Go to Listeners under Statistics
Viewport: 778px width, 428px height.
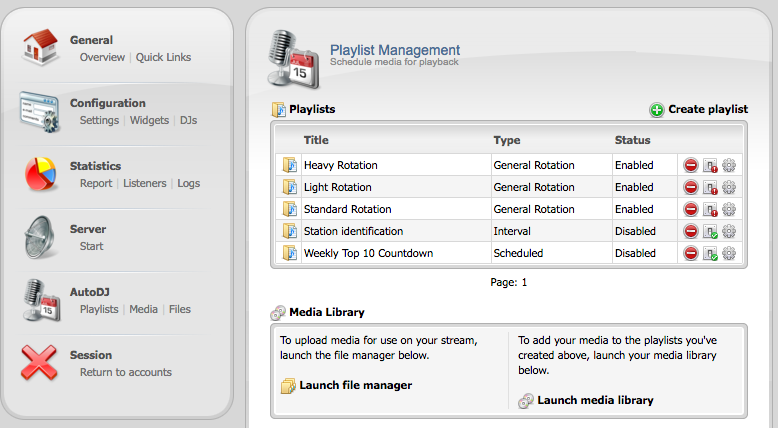coord(146,183)
